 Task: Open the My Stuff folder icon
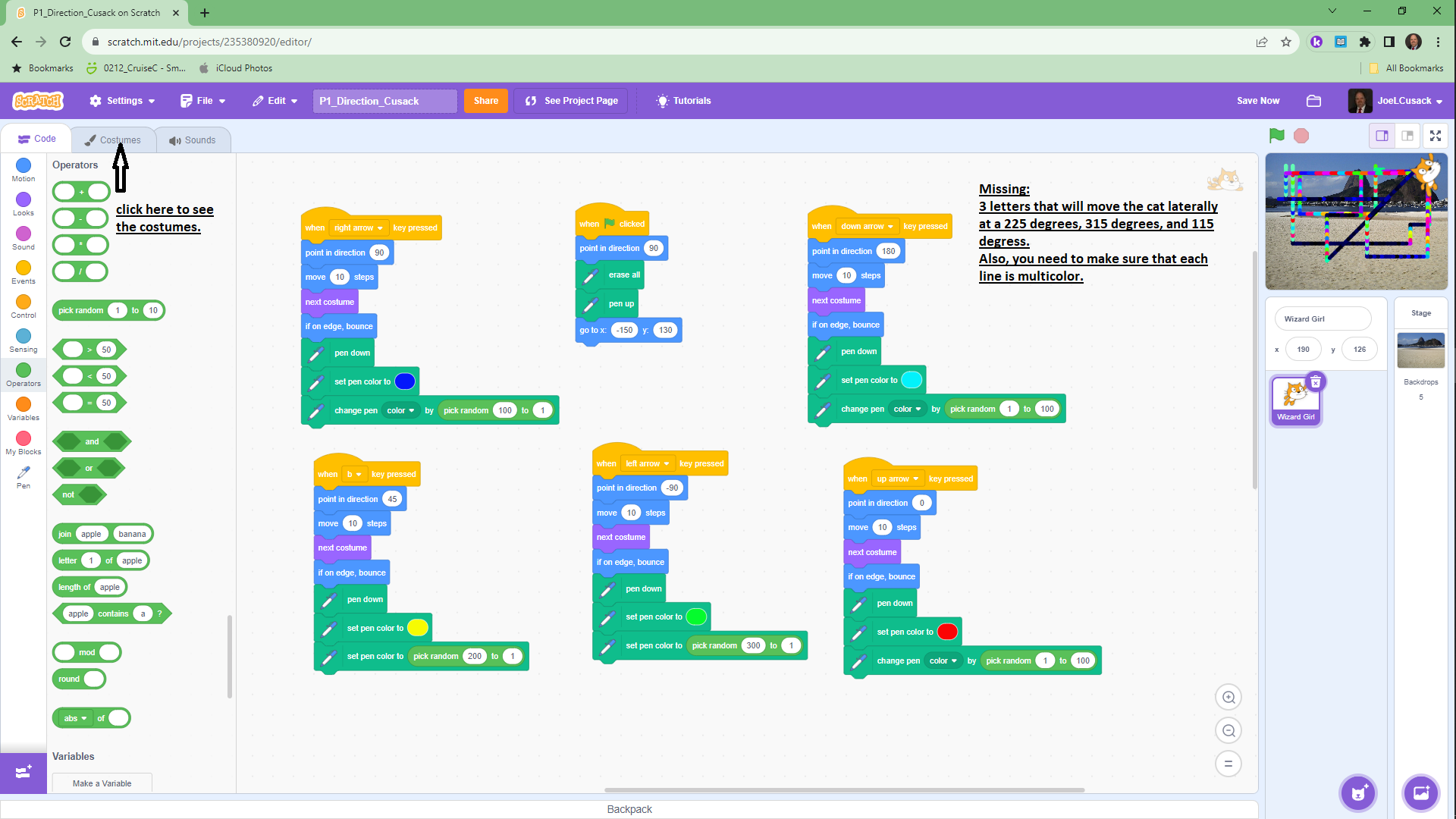point(1314,101)
